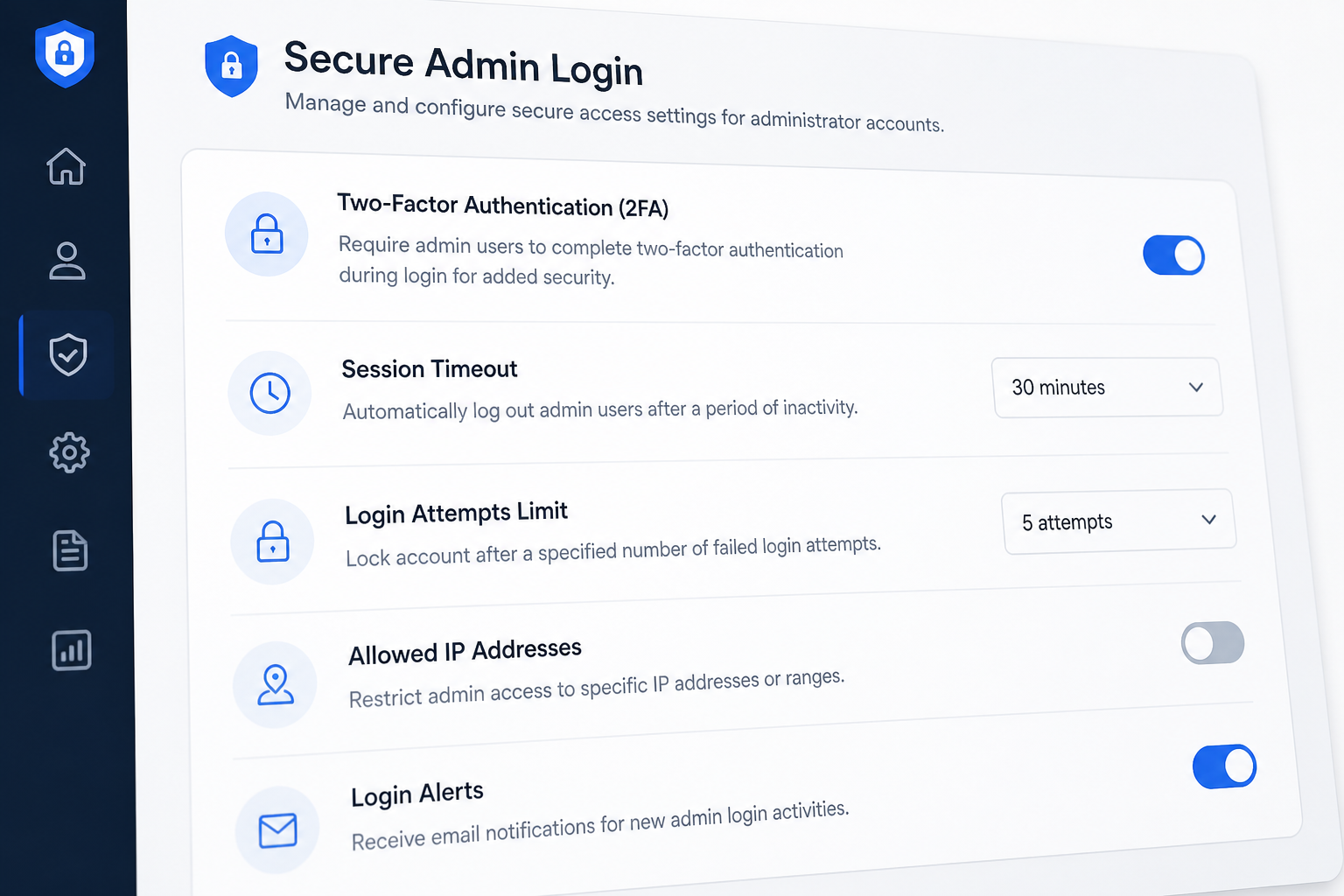This screenshot has height=896, width=1344.
Task: Open the Users profile icon in sidebar
Action: pos(67,261)
